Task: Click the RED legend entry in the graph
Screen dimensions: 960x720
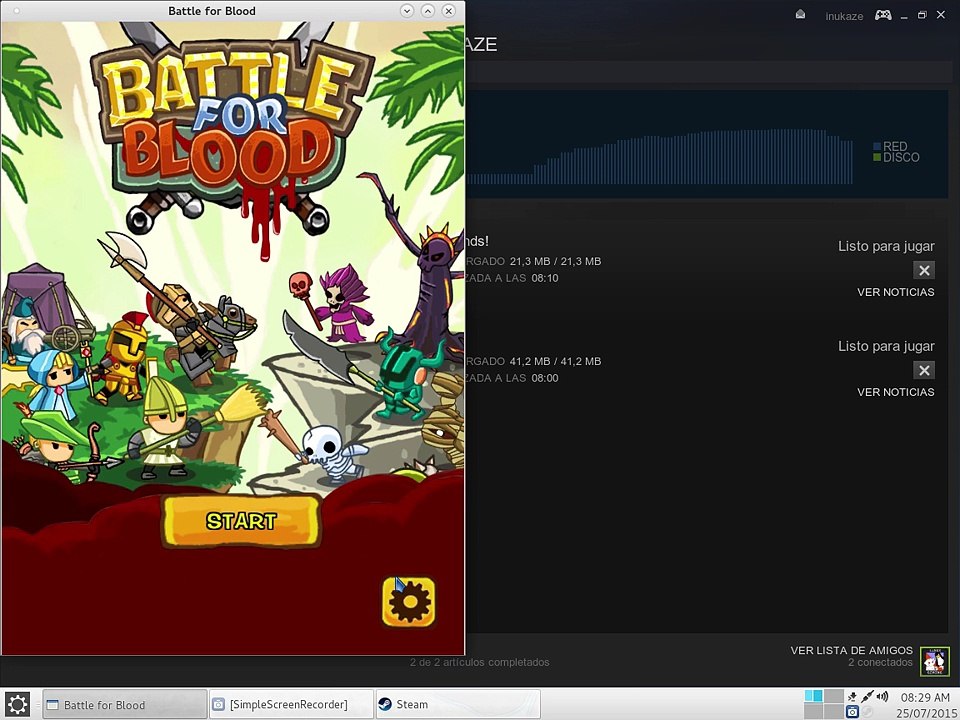Action: point(890,146)
